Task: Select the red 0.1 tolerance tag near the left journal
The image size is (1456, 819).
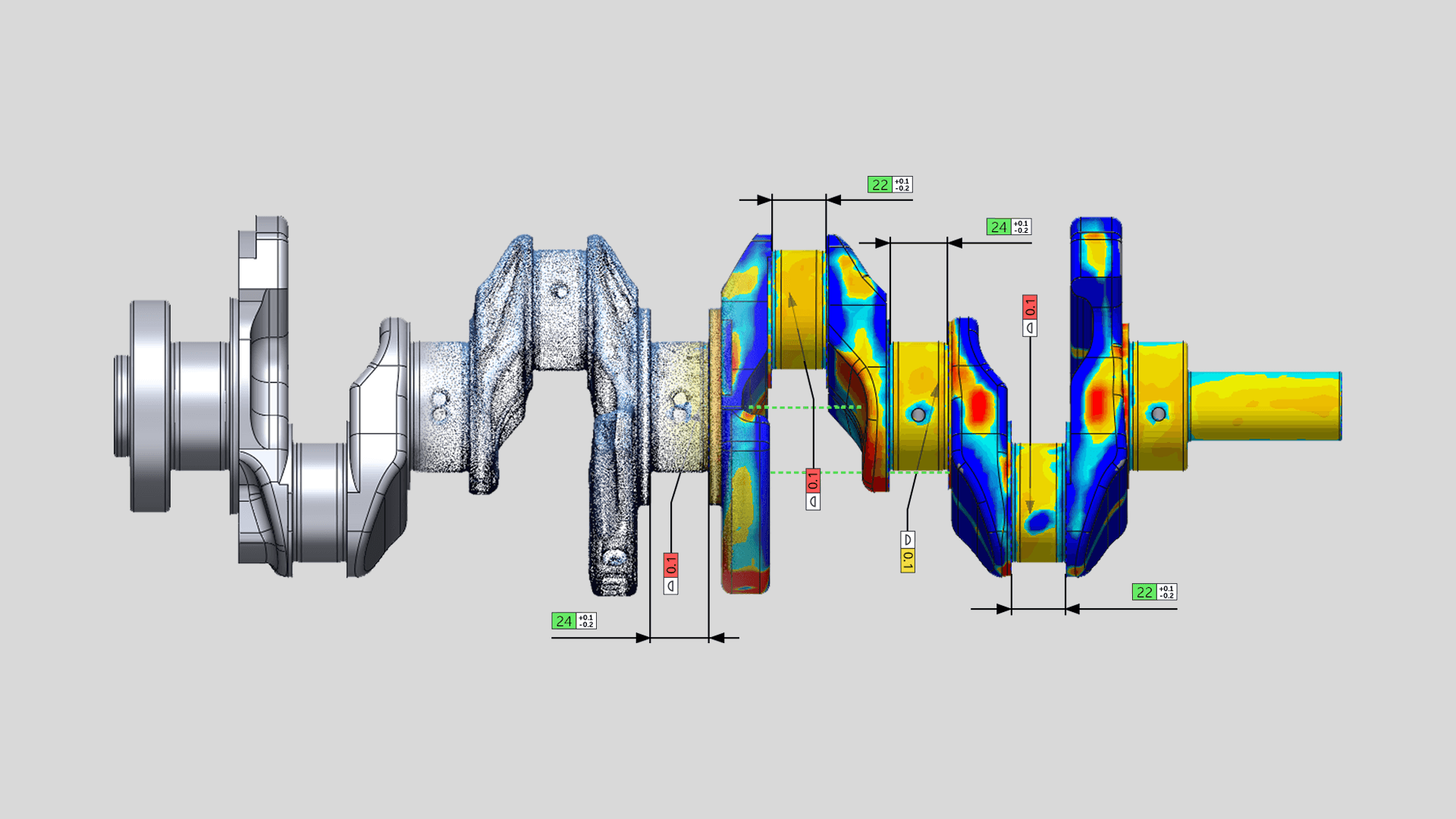Action: point(670,565)
